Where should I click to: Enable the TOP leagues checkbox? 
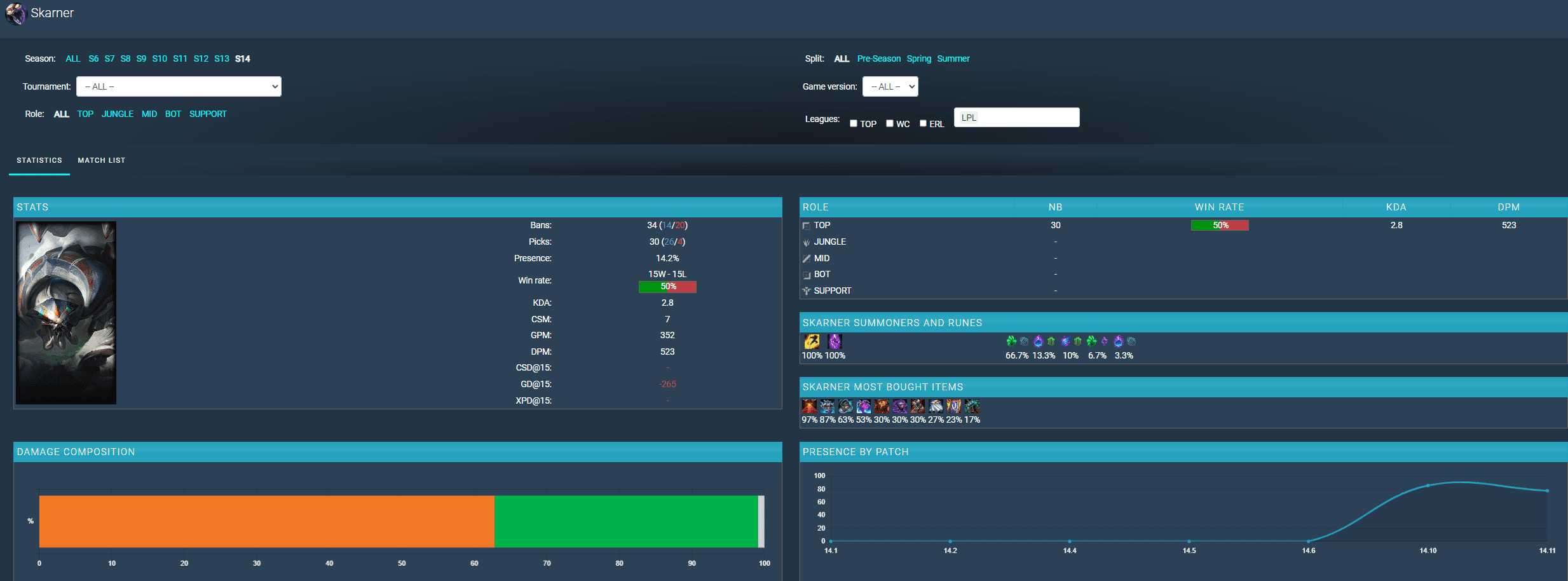point(854,123)
